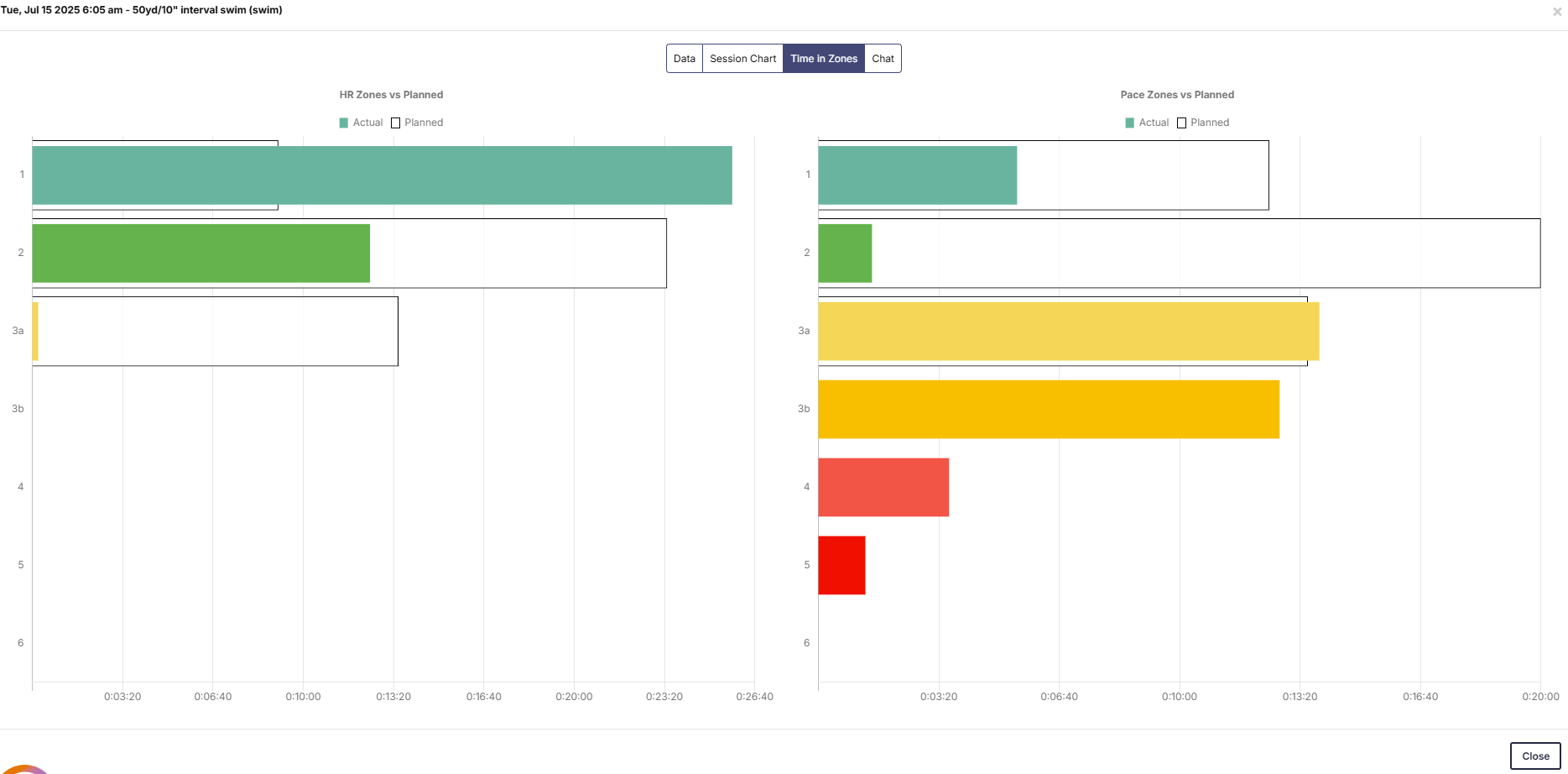Toggle Planned series in HR Zones legend
Image resolution: width=1568 pixels, height=774 pixels.
pos(417,123)
